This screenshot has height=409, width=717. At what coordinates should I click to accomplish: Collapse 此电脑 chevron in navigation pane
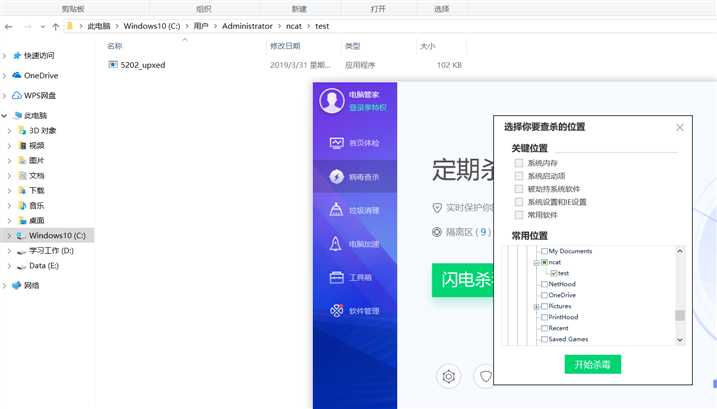[5, 116]
